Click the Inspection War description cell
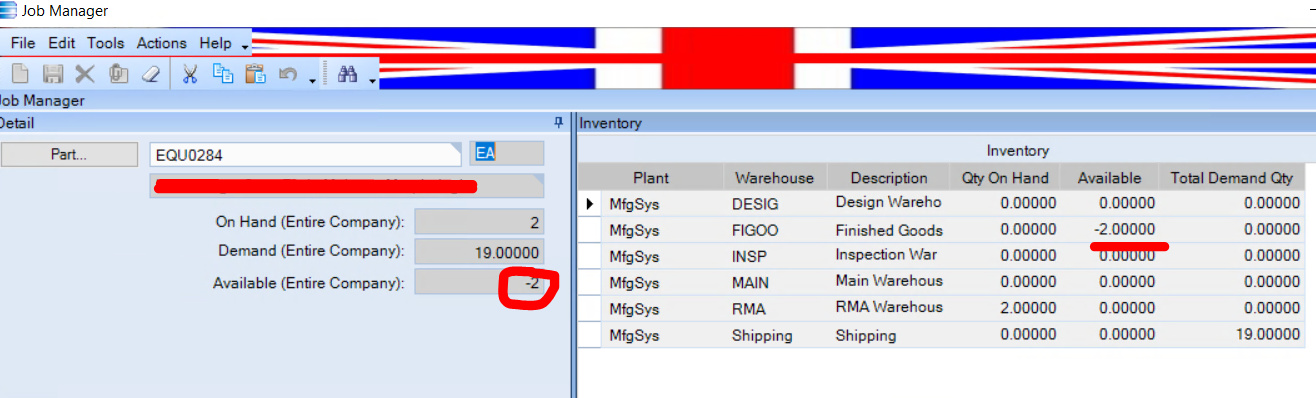The height and width of the screenshot is (398, 1316). tap(888, 255)
